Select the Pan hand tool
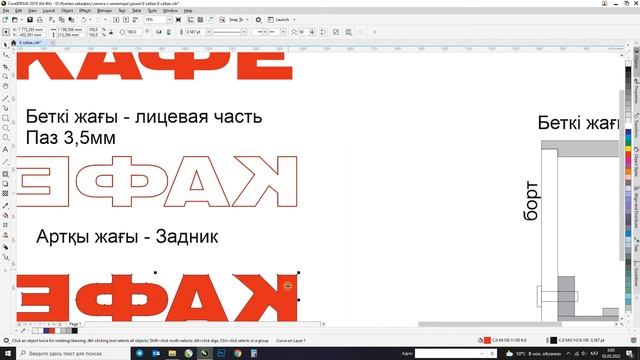The width and height of the screenshot is (640, 360). tap(5, 86)
